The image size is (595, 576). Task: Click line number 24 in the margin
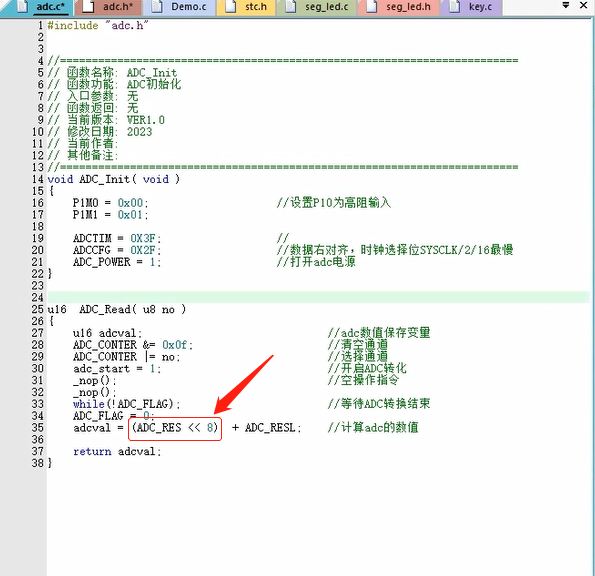(x=38, y=297)
